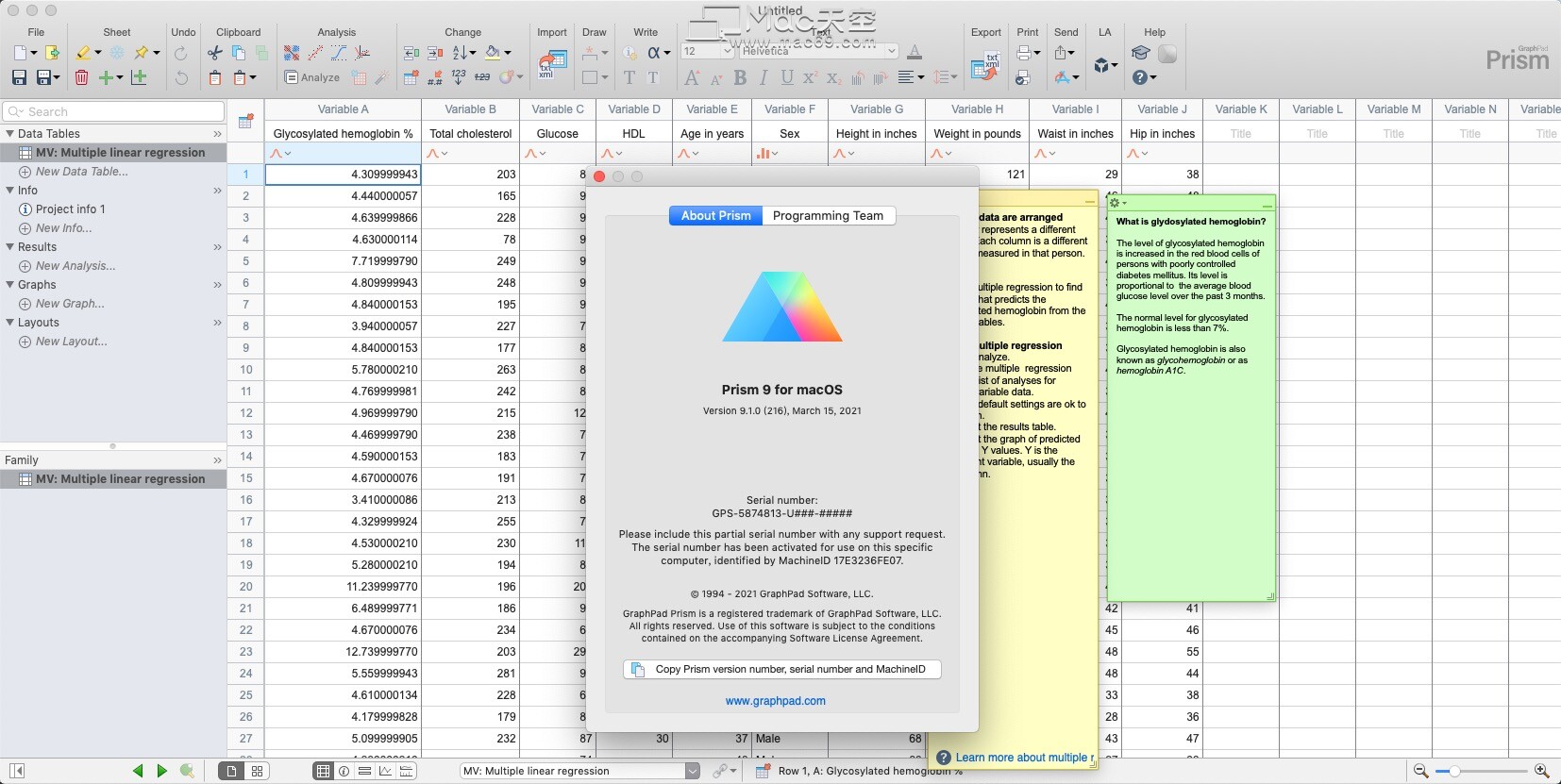Click the Paste clipboard icon
1561x784 pixels.
click(x=215, y=77)
